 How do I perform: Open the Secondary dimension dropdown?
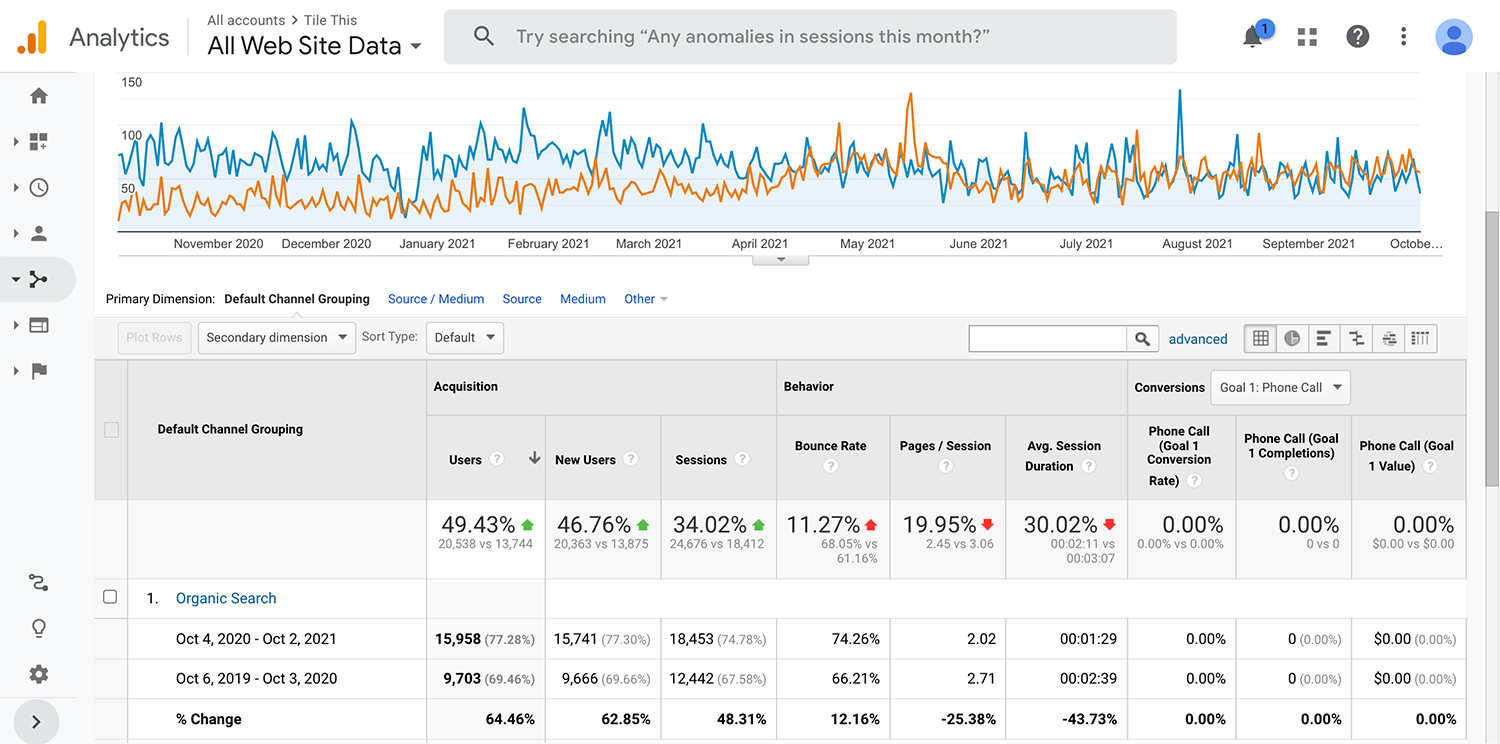click(277, 337)
